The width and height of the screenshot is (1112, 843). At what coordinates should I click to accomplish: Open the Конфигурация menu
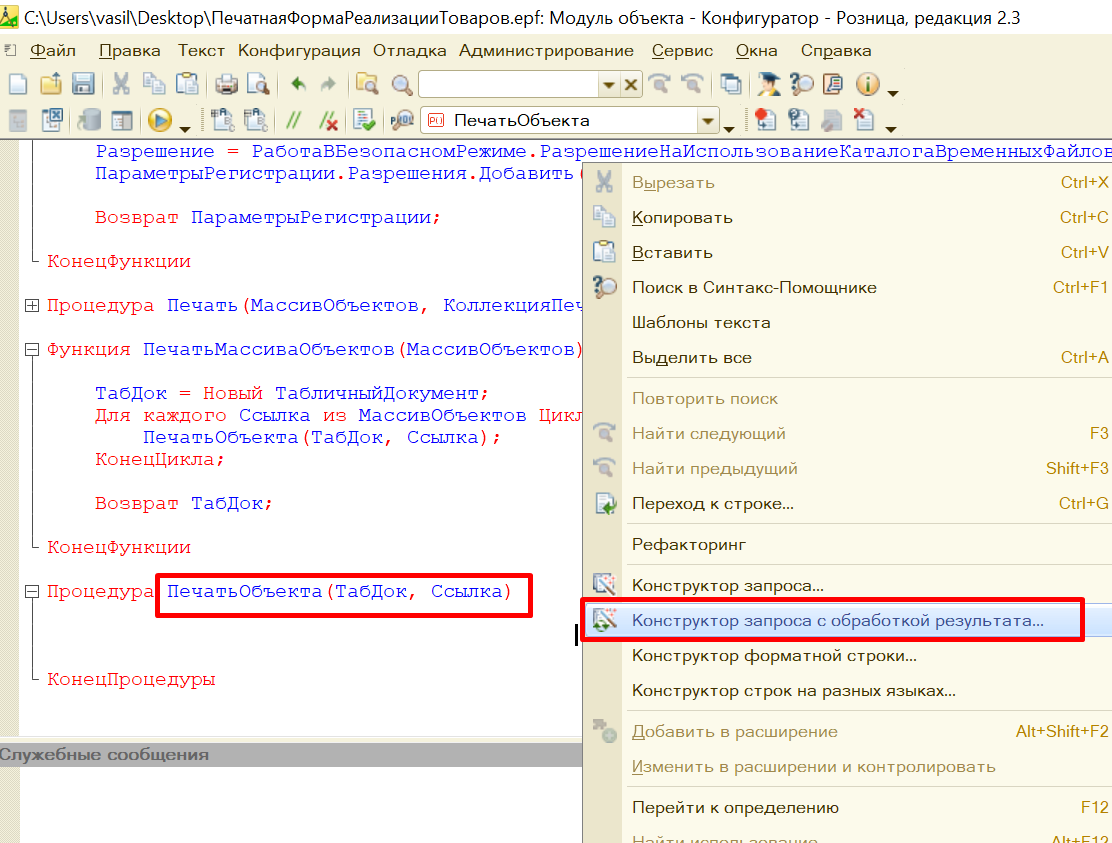pos(299,51)
